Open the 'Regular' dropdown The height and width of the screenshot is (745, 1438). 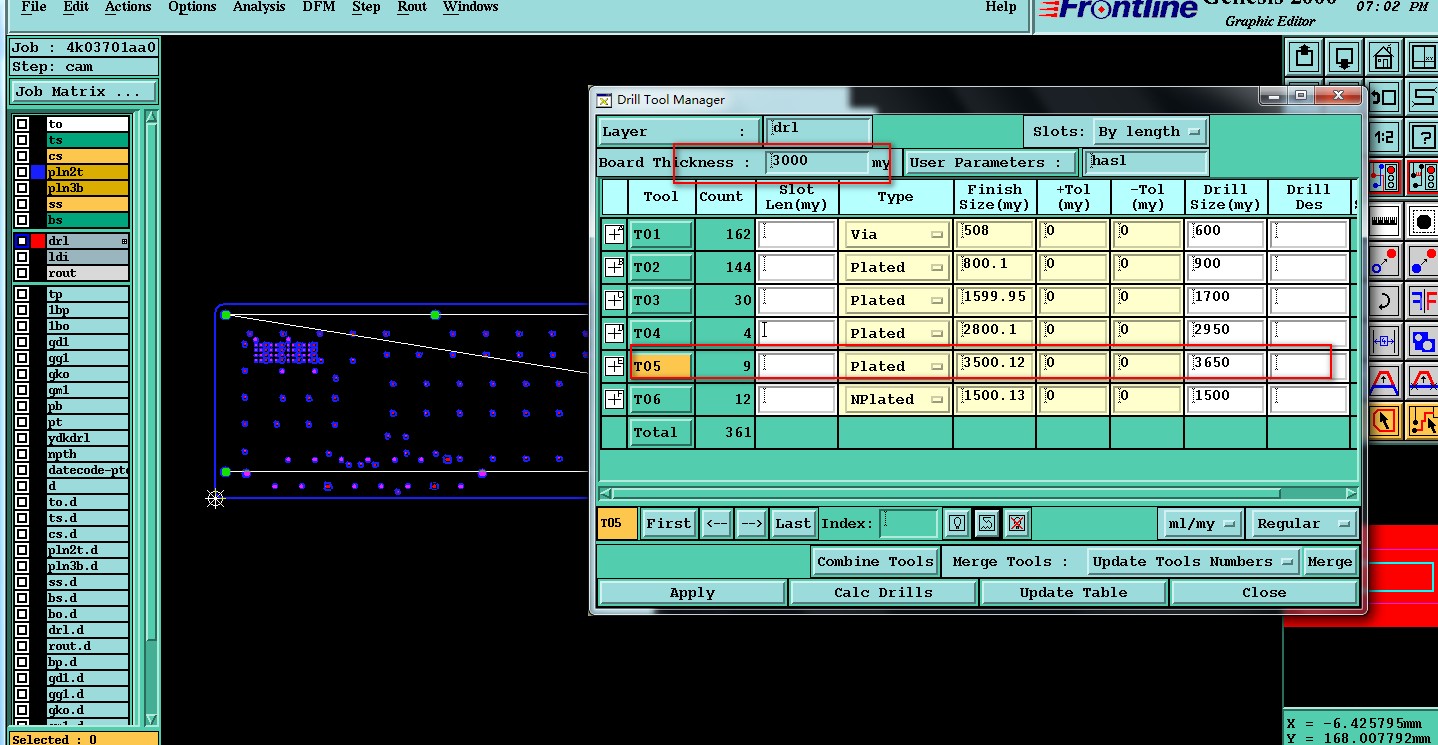pyautogui.click(x=1303, y=523)
